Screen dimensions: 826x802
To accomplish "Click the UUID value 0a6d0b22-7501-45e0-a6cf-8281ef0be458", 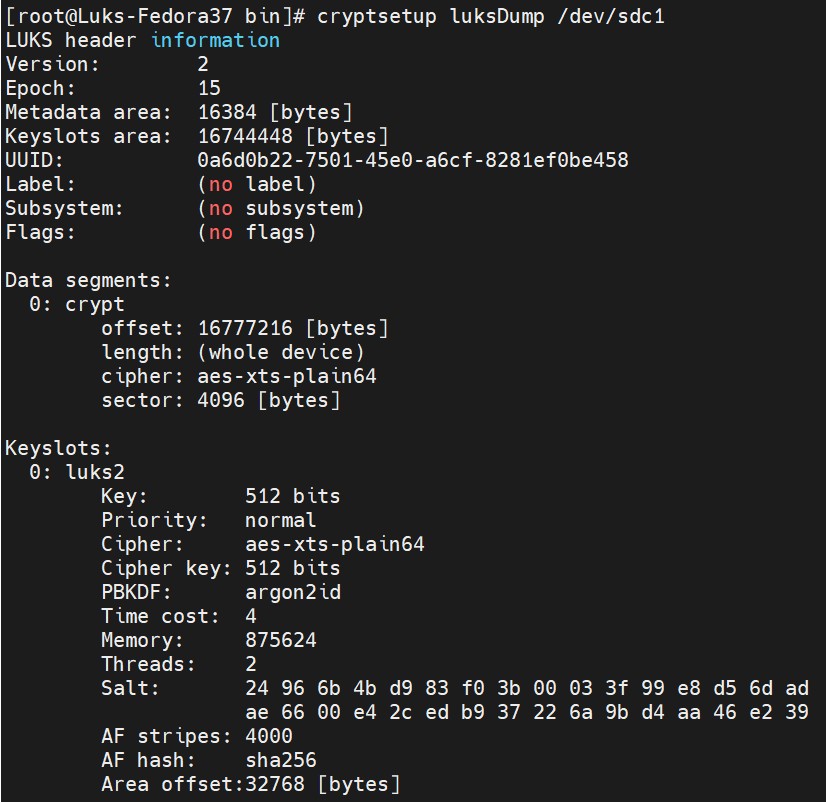I will (413, 160).
